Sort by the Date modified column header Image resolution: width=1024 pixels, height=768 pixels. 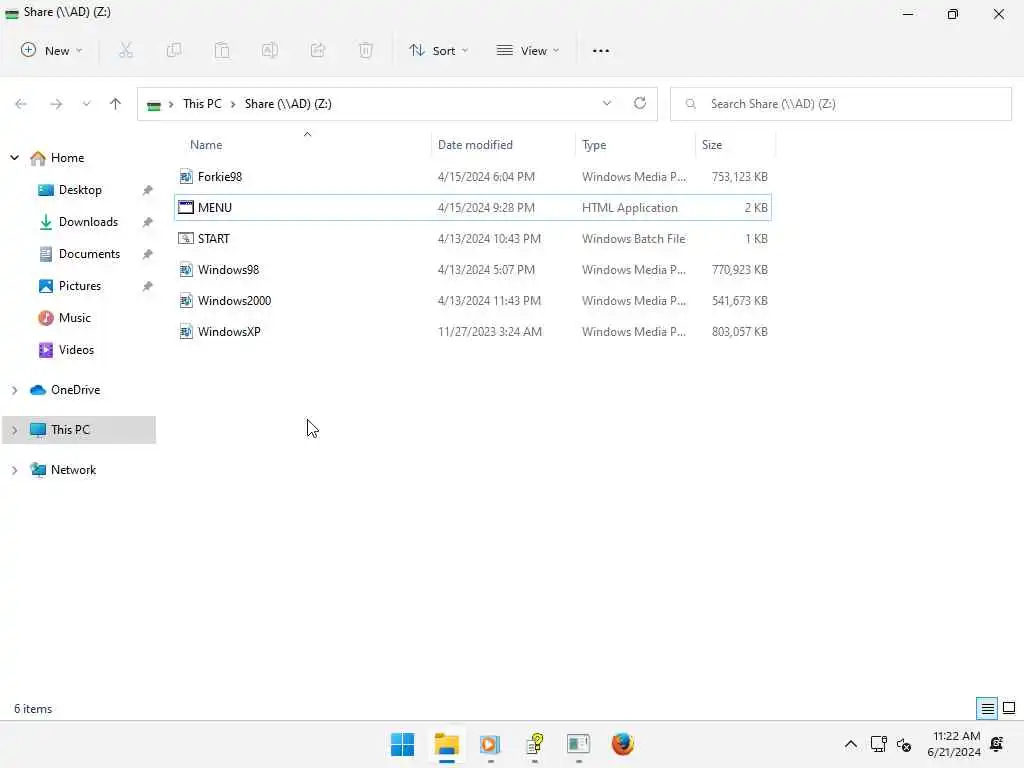(x=475, y=145)
